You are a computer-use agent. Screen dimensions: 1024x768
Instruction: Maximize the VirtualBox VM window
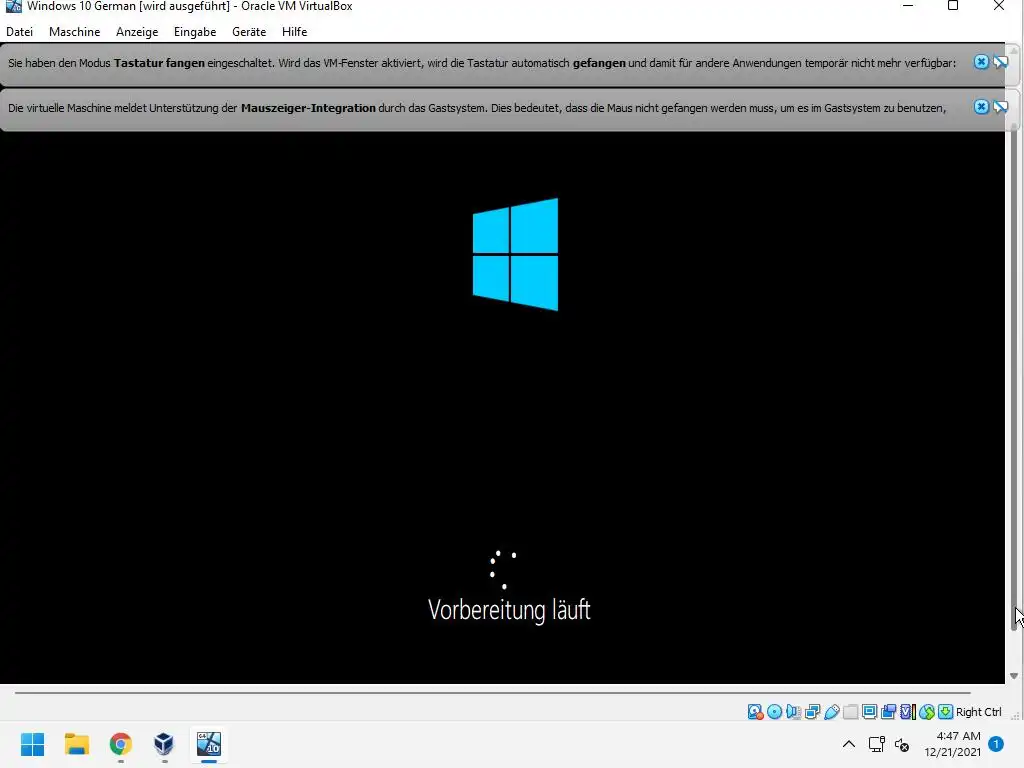(x=953, y=6)
